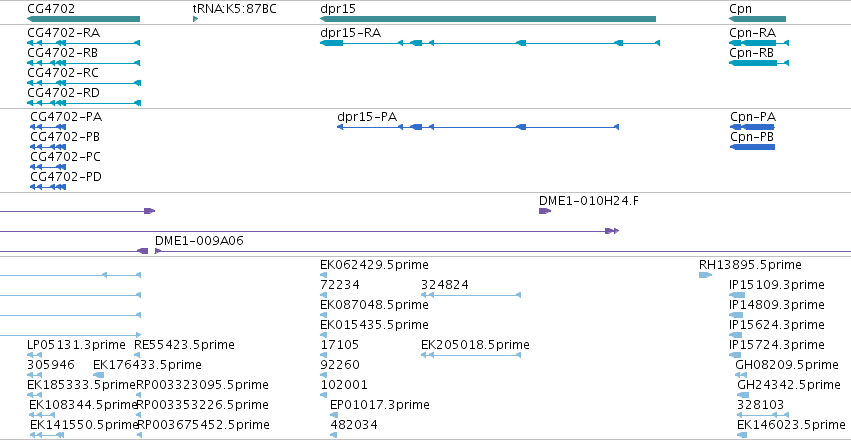The image size is (851, 440).
Task: Select the spliced glyph under EK205018.5prime
Action: coord(471,355)
